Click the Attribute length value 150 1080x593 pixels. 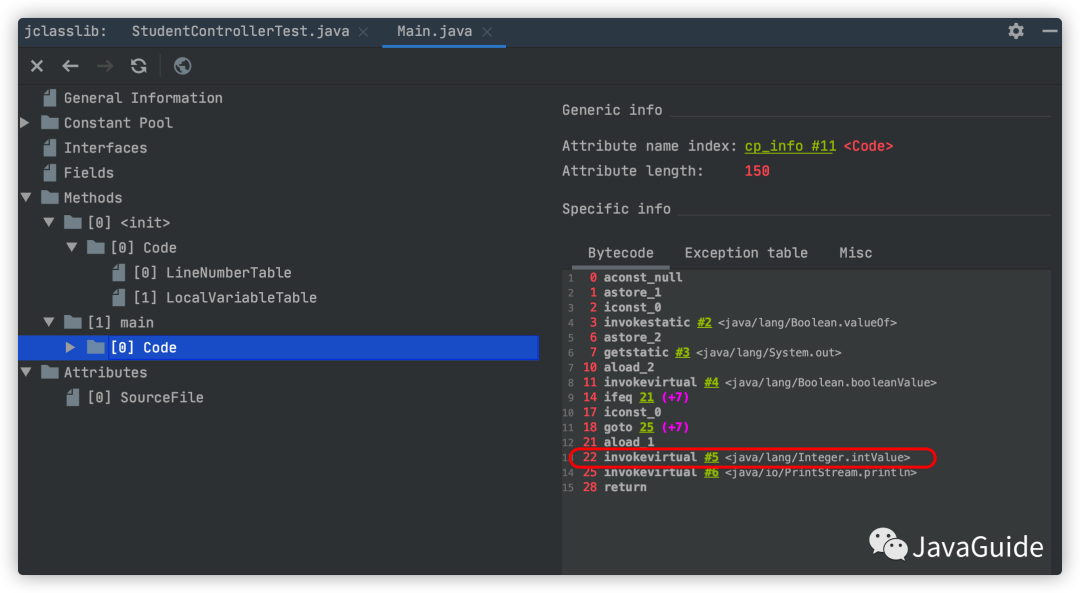click(756, 171)
